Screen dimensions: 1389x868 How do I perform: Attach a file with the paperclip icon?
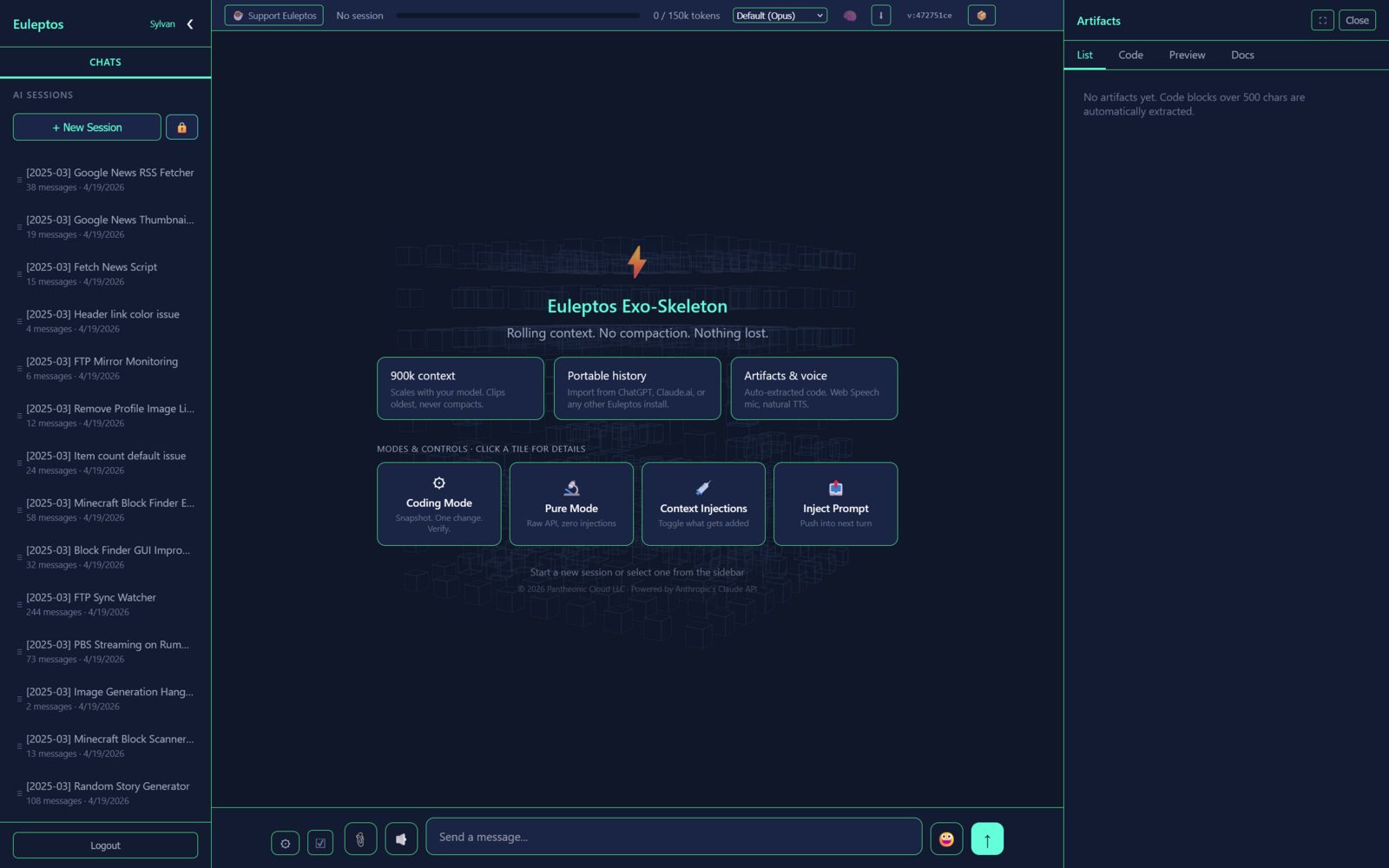click(x=360, y=839)
